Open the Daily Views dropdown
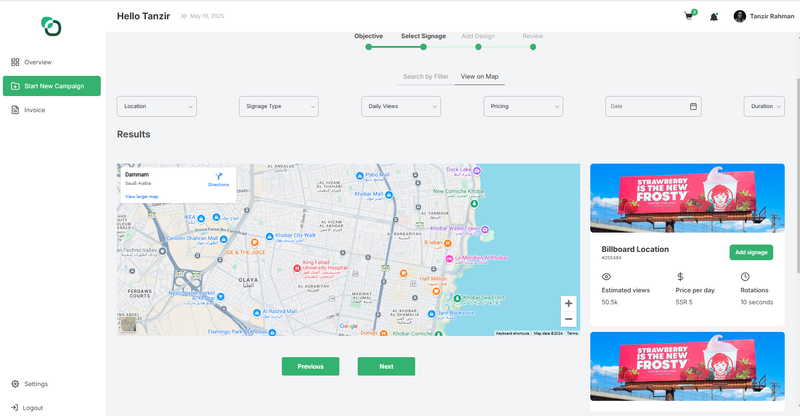This screenshot has height=416, width=800. click(x=401, y=106)
